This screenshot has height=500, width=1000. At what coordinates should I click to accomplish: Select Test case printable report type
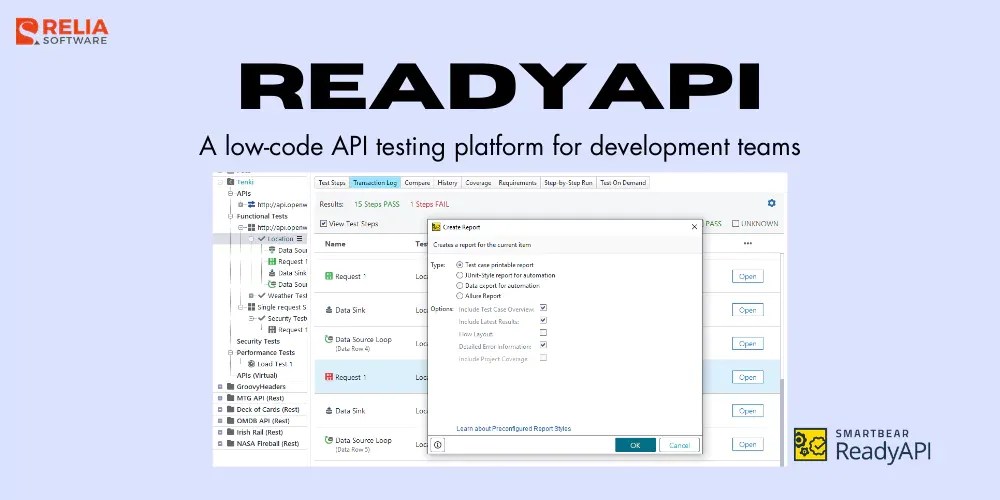point(460,265)
